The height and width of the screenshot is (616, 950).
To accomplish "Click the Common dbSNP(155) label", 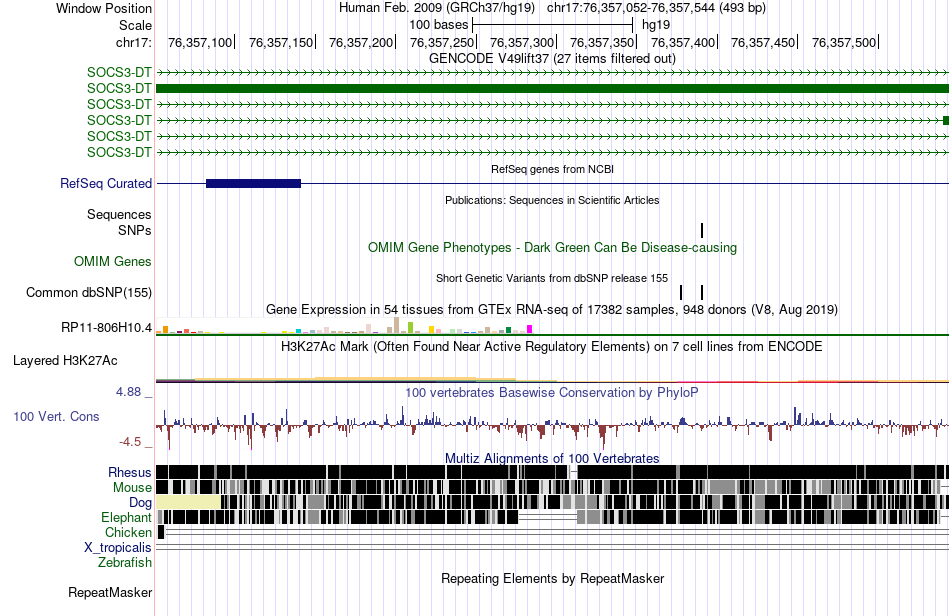I will pos(89,293).
